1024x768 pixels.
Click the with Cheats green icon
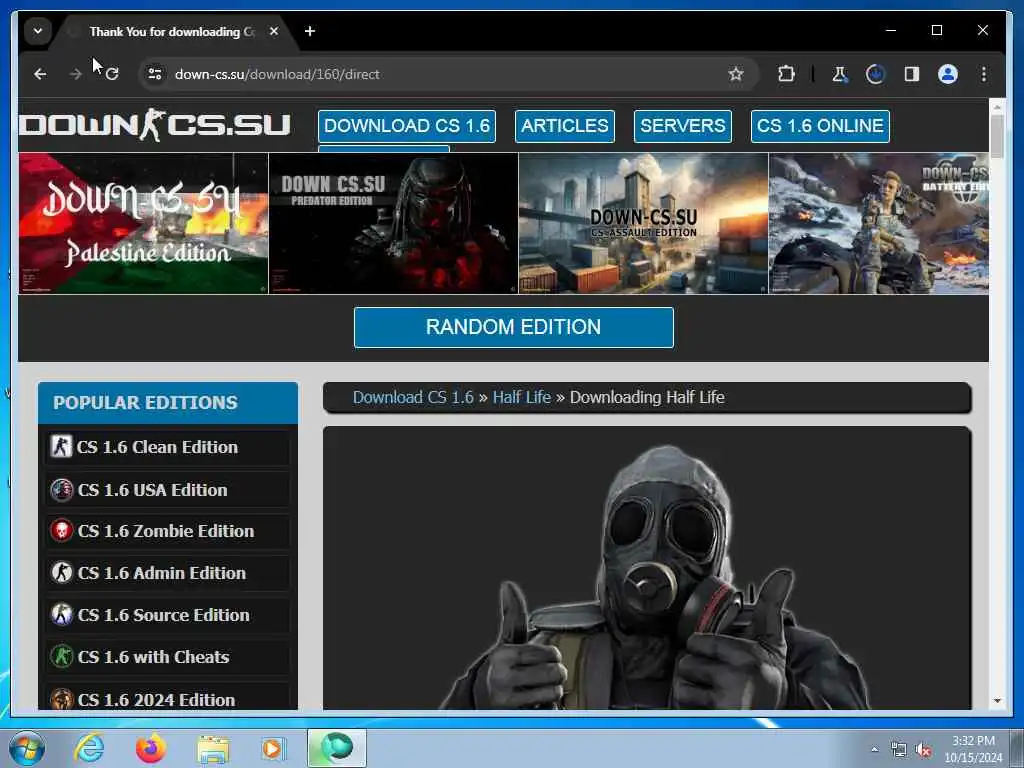point(61,656)
